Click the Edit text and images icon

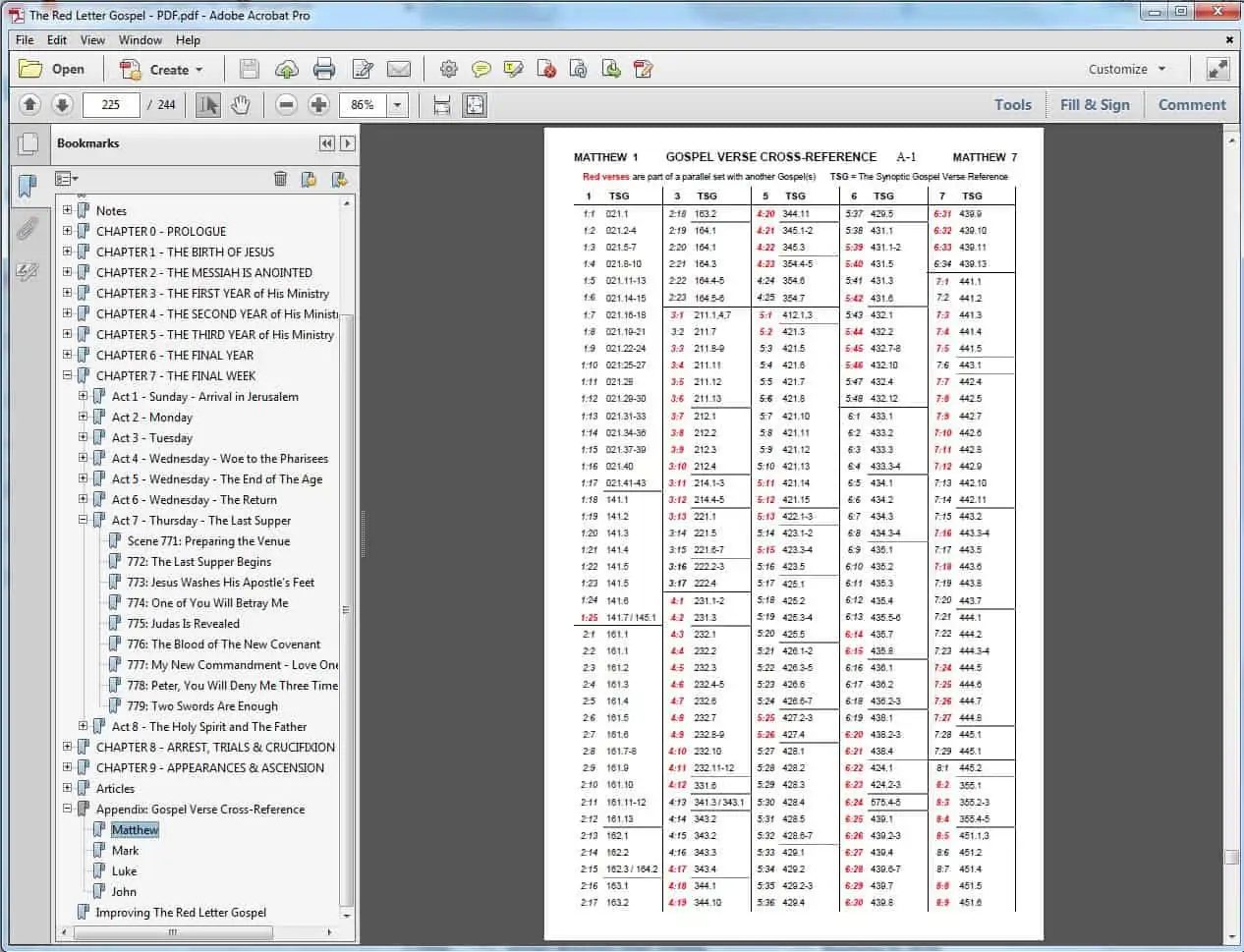click(x=363, y=69)
